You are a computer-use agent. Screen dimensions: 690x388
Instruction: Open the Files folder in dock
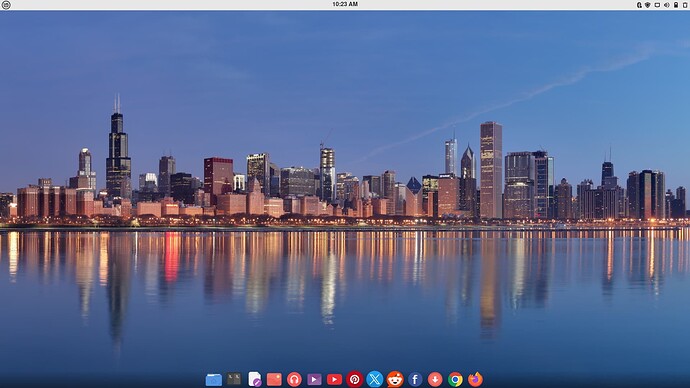213,379
